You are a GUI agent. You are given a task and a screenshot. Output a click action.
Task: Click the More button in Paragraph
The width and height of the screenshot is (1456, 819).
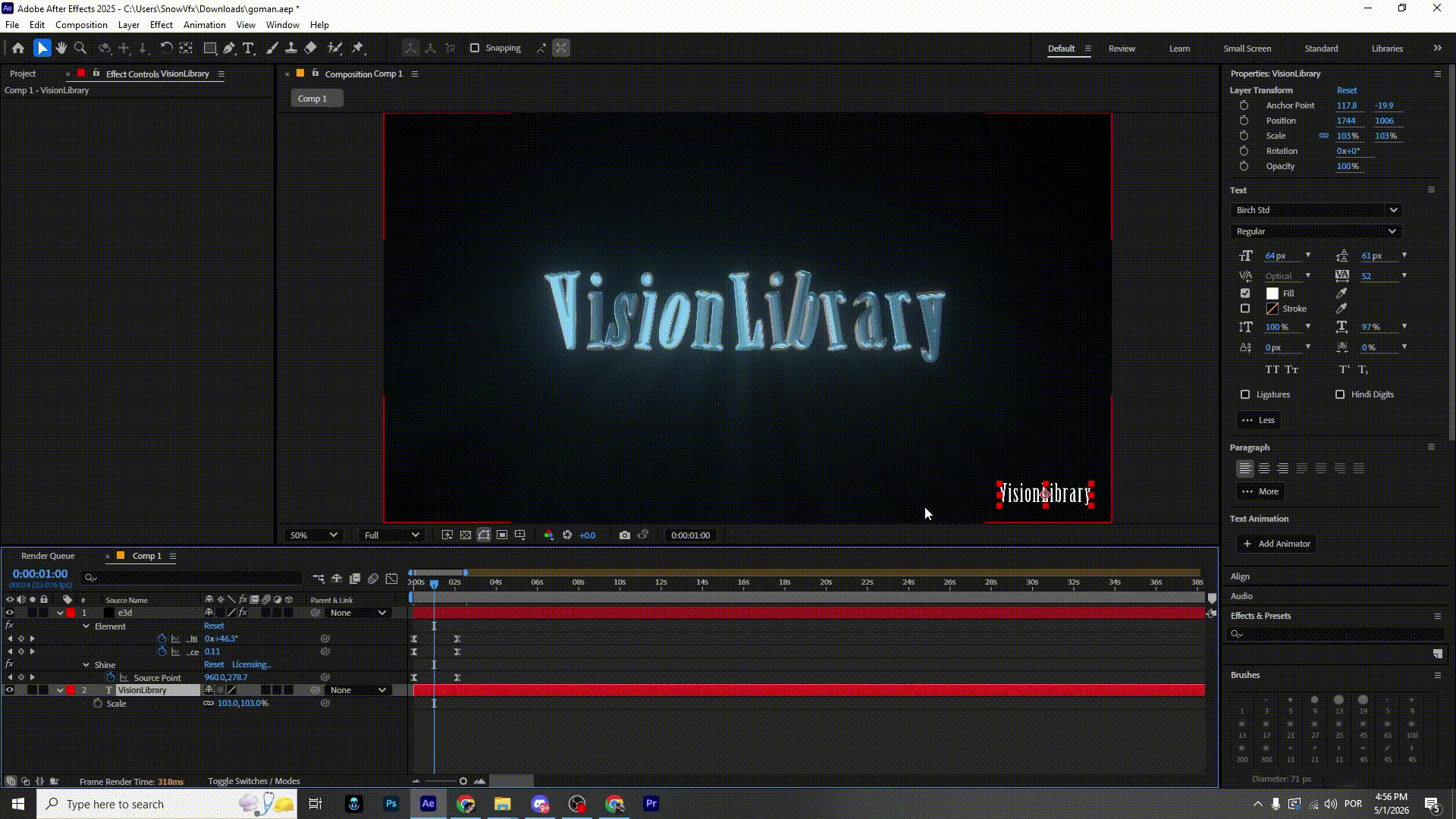(1260, 491)
